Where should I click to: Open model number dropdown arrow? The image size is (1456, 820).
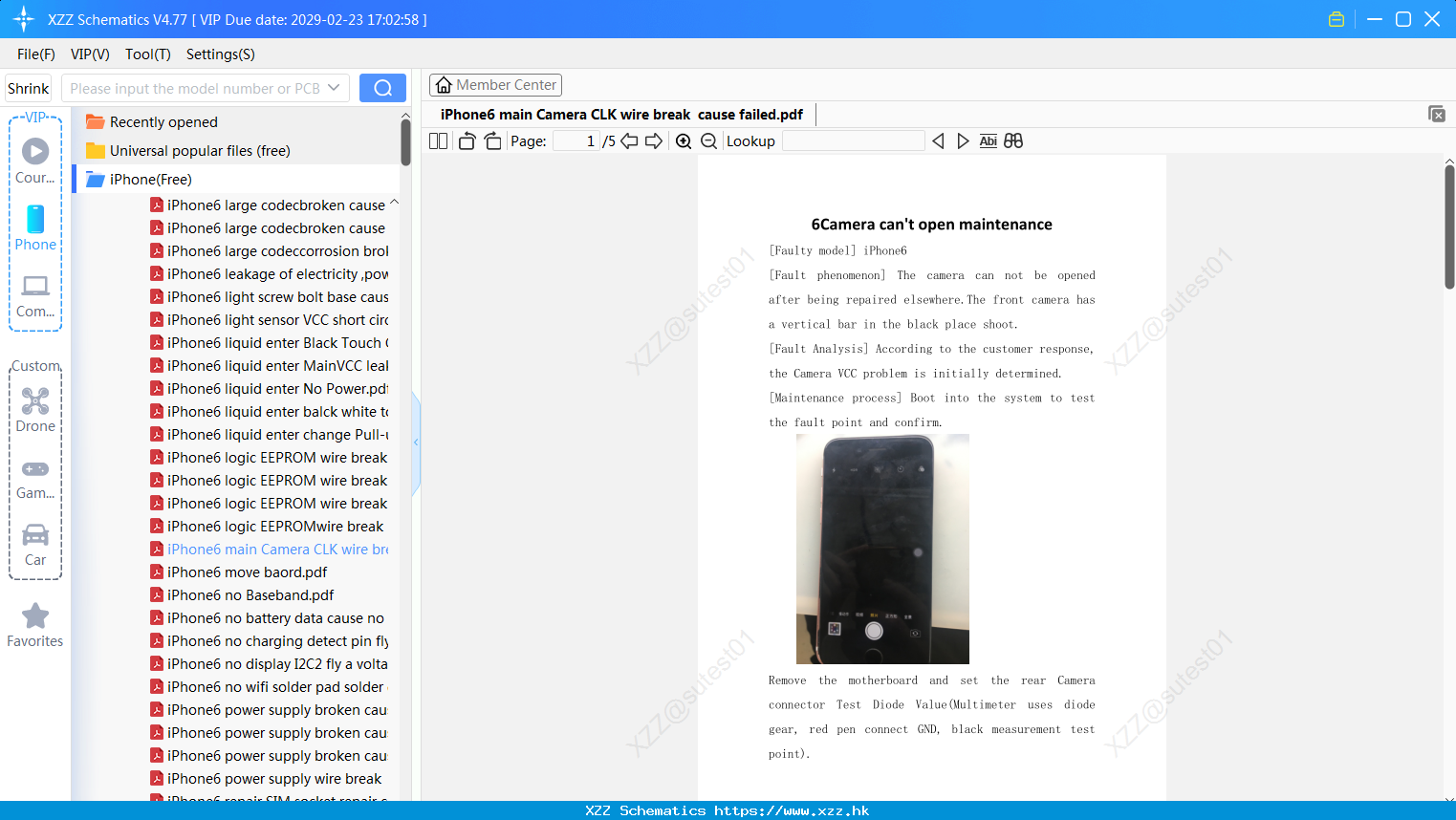tap(334, 88)
